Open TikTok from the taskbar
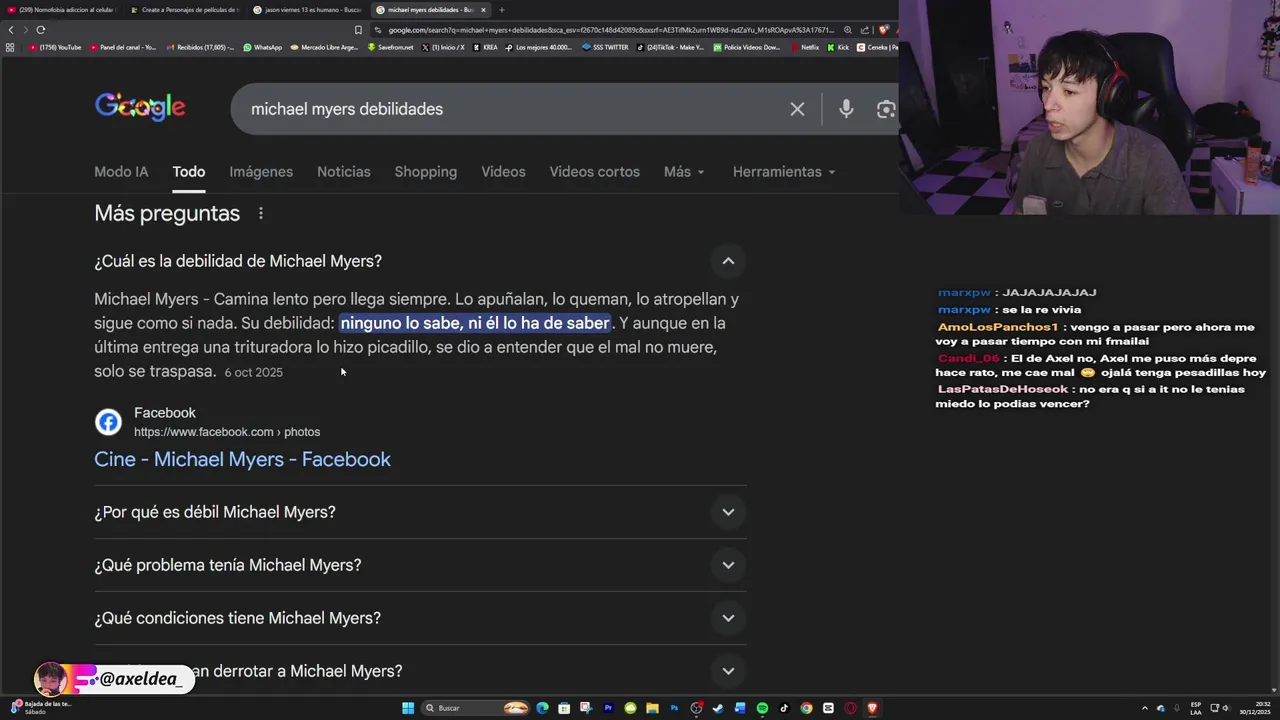This screenshot has height=720, width=1280. pos(784,708)
